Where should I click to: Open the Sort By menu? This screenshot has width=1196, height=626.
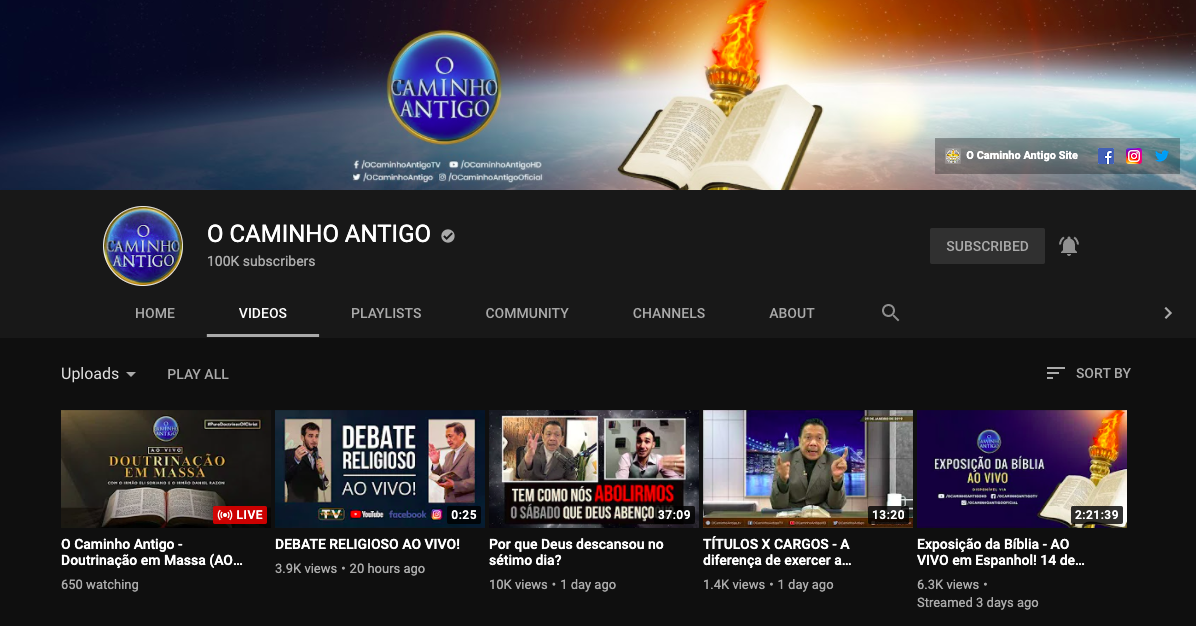pos(1088,373)
